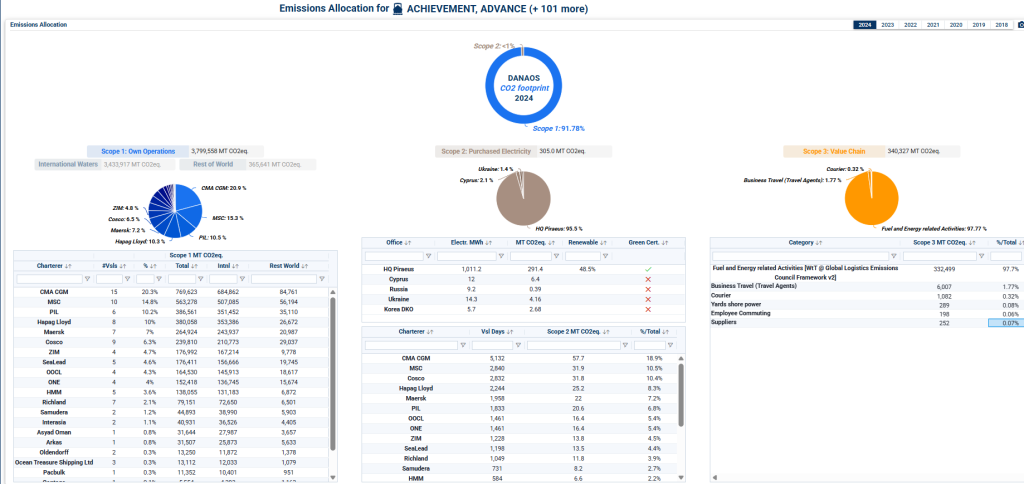Click the tan Scope 2 pie chart
Screen dimensions: 1024x484
[523, 199]
